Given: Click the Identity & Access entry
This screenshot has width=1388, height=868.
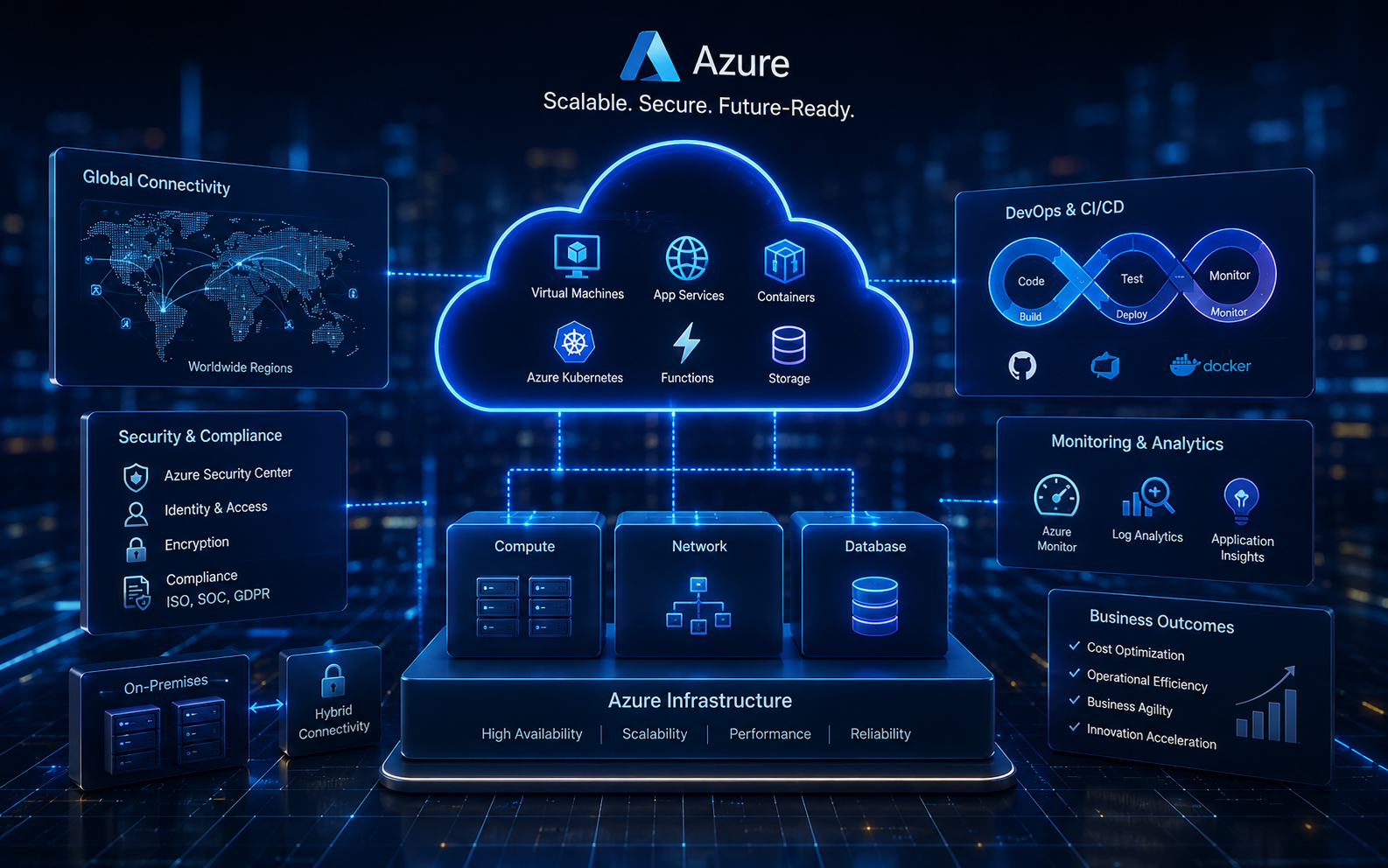Looking at the screenshot, I should pyautogui.click(x=196, y=511).
